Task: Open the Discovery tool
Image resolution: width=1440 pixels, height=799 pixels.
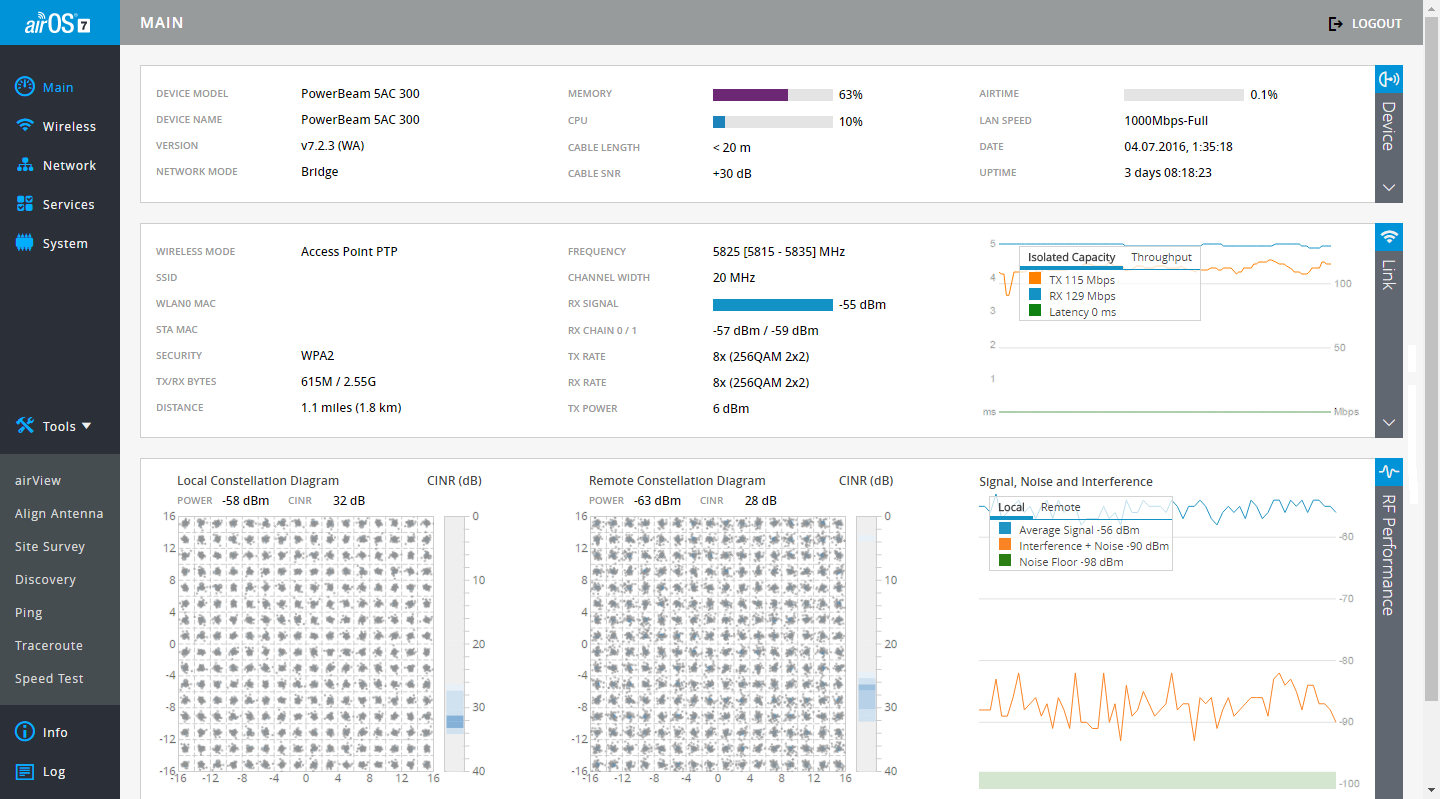Action: point(45,580)
